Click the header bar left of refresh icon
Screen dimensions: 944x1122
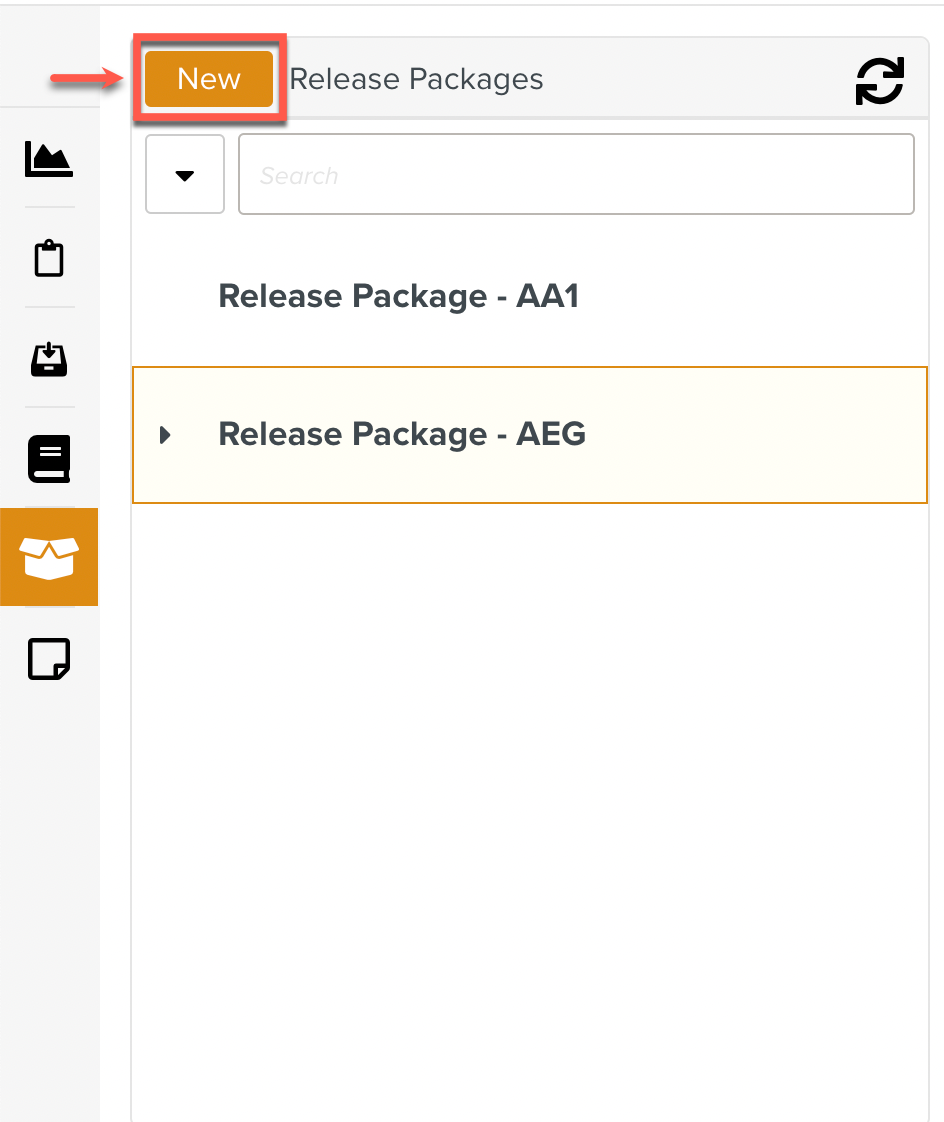(700, 80)
